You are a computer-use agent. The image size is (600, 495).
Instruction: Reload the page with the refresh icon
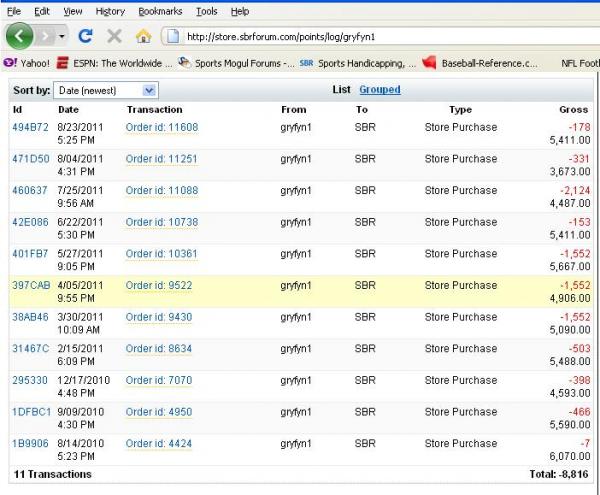pyautogui.click(x=85, y=36)
